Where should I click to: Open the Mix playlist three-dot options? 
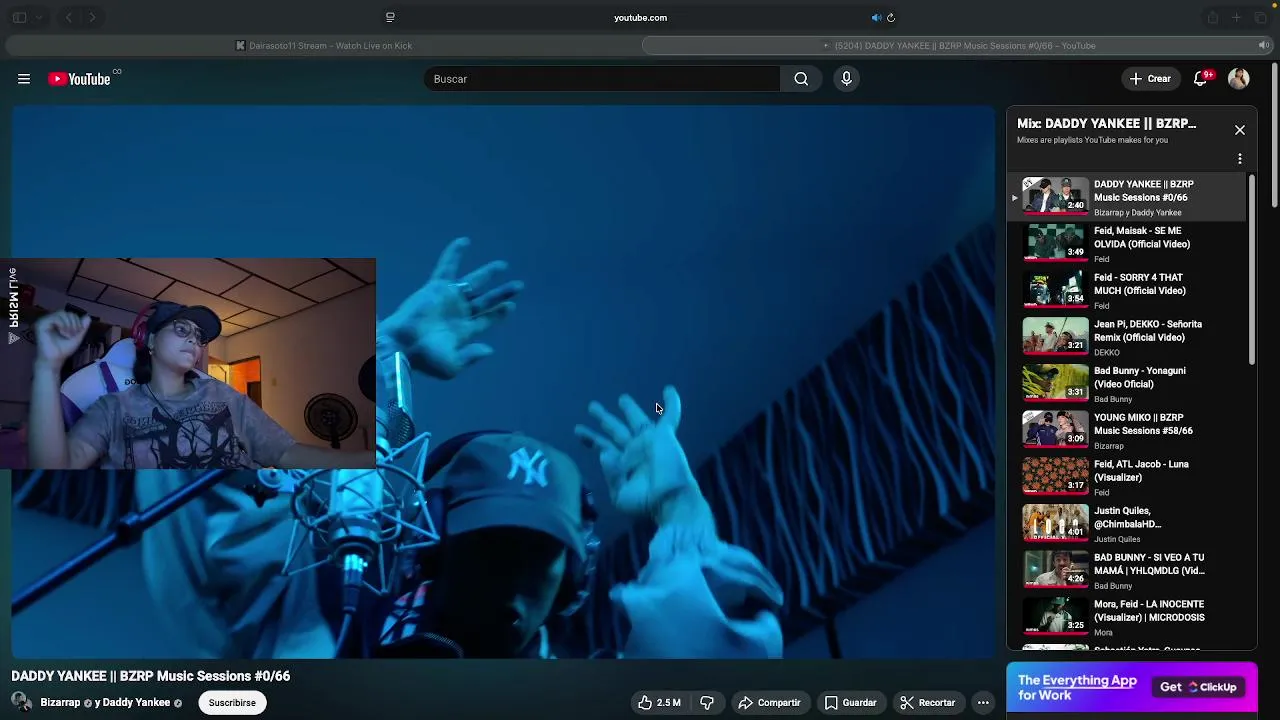pyautogui.click(x=1240, y=159)
